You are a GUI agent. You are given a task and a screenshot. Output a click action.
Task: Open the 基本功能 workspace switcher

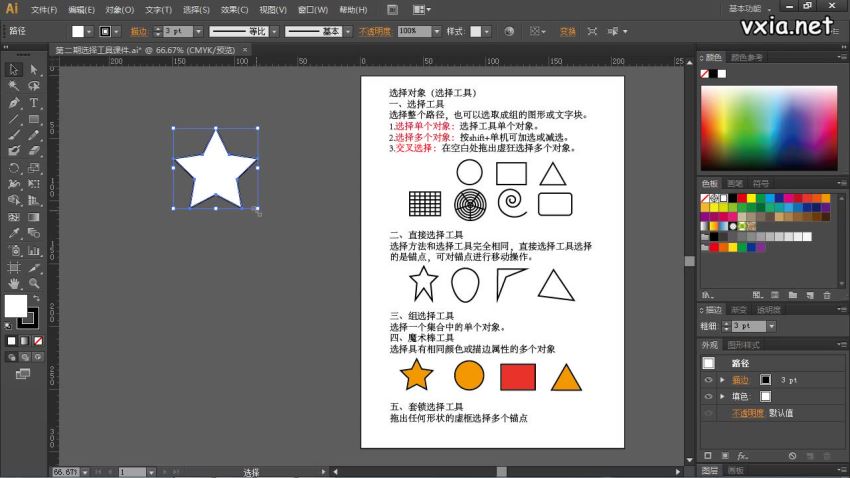click(749, 9)
